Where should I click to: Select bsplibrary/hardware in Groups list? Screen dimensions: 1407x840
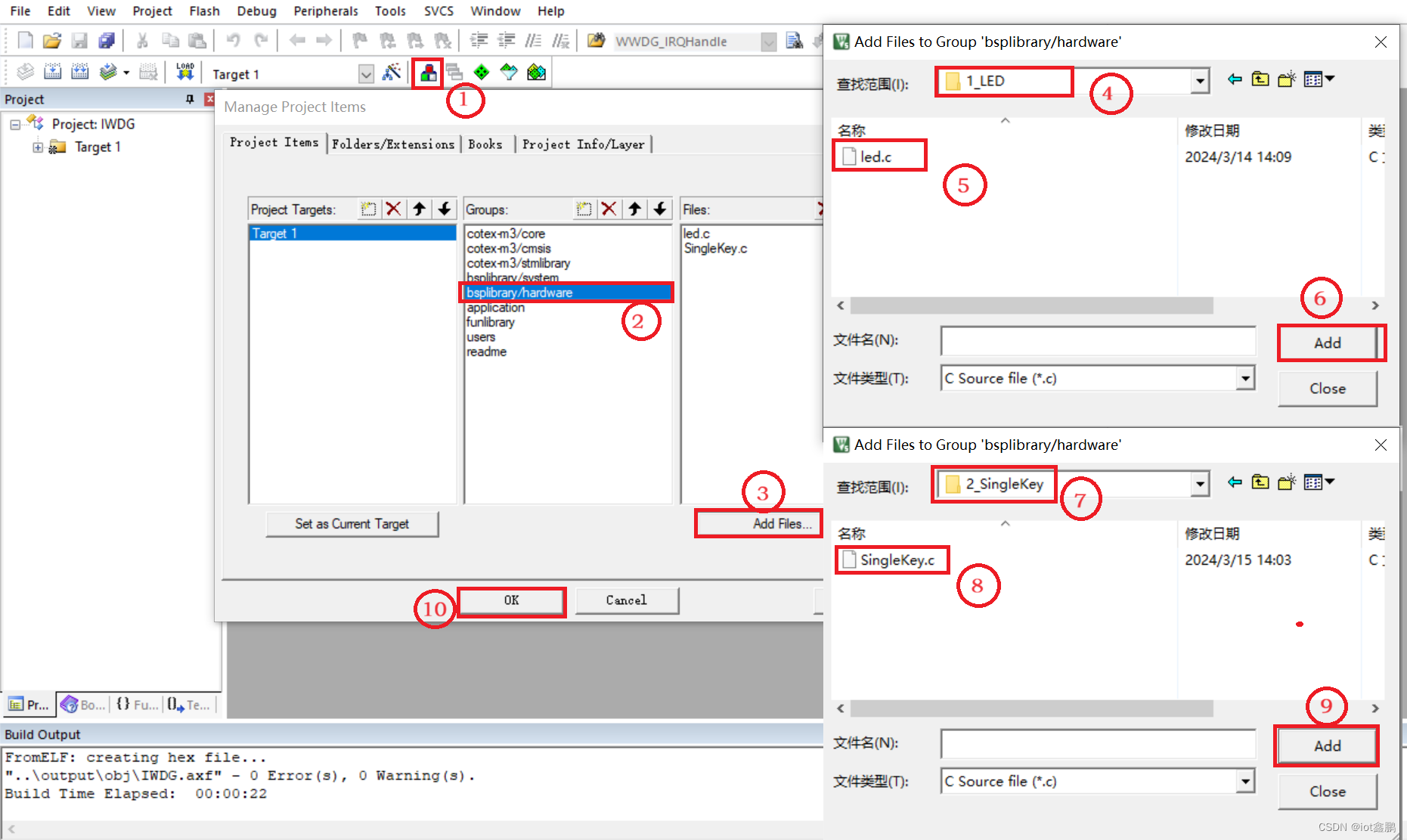[567, 293]
